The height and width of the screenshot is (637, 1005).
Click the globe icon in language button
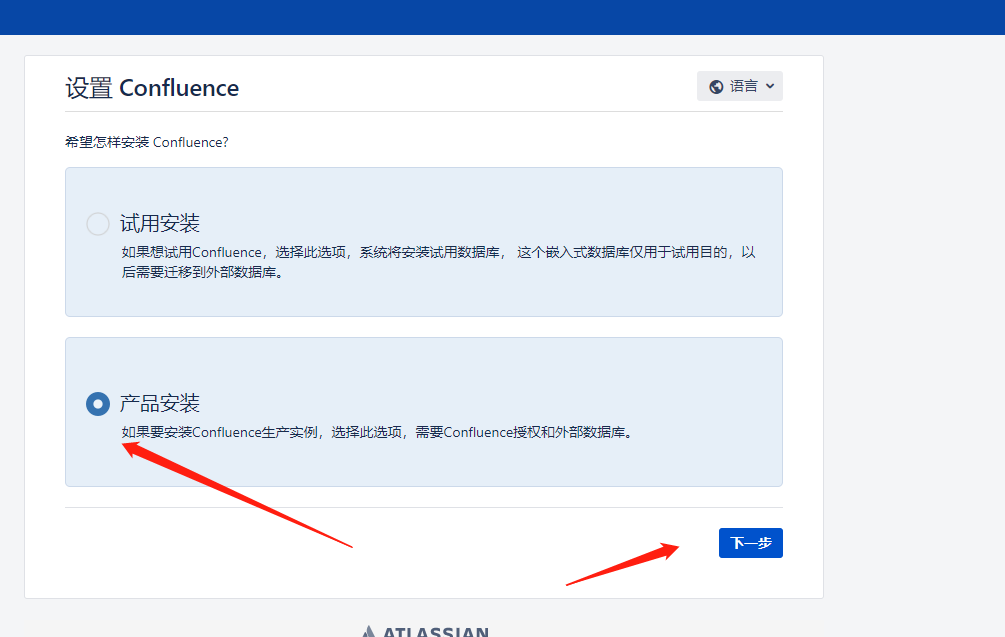tap(717, 87)
